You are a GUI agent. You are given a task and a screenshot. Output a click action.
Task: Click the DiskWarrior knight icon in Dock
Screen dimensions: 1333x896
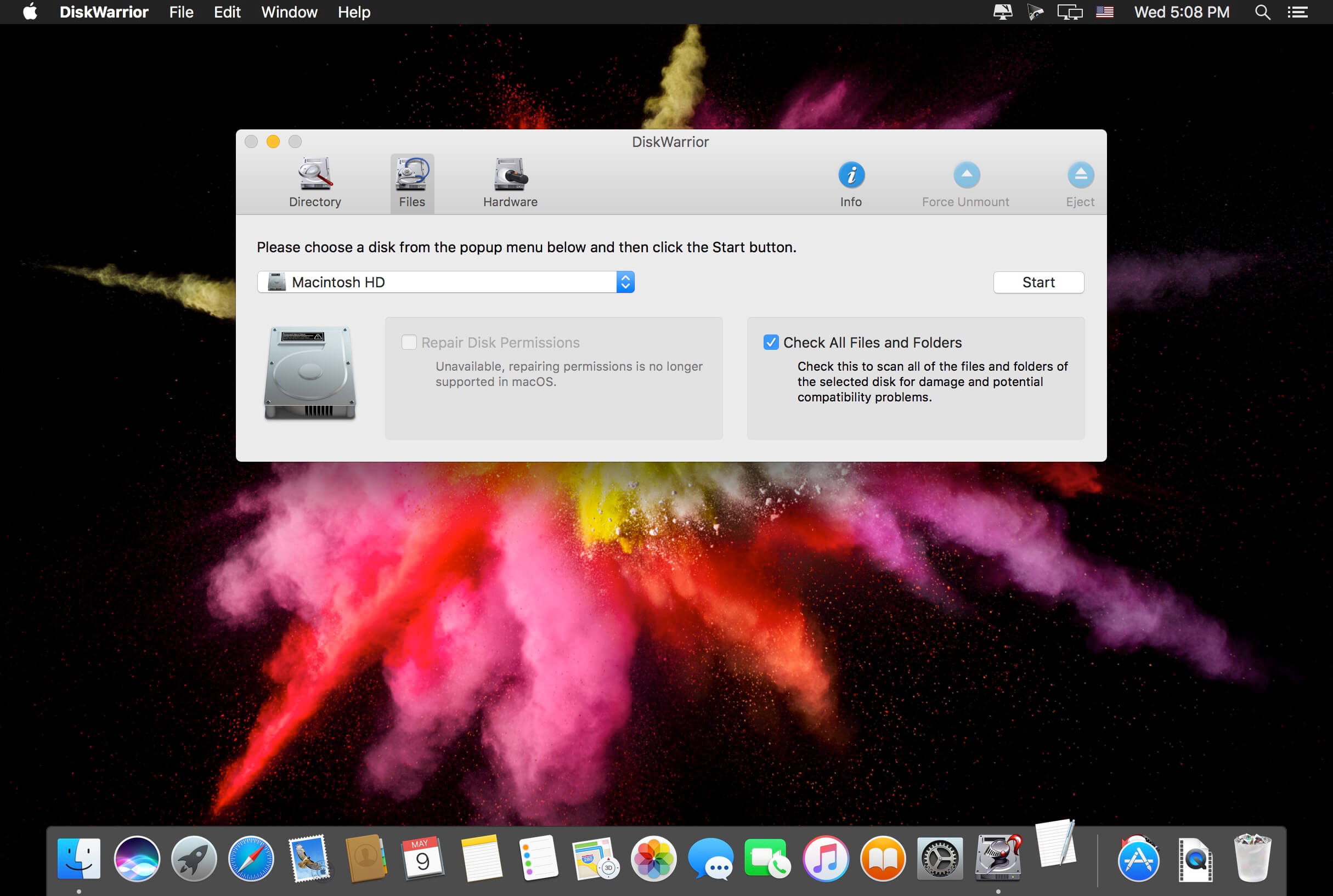[998, 857]
